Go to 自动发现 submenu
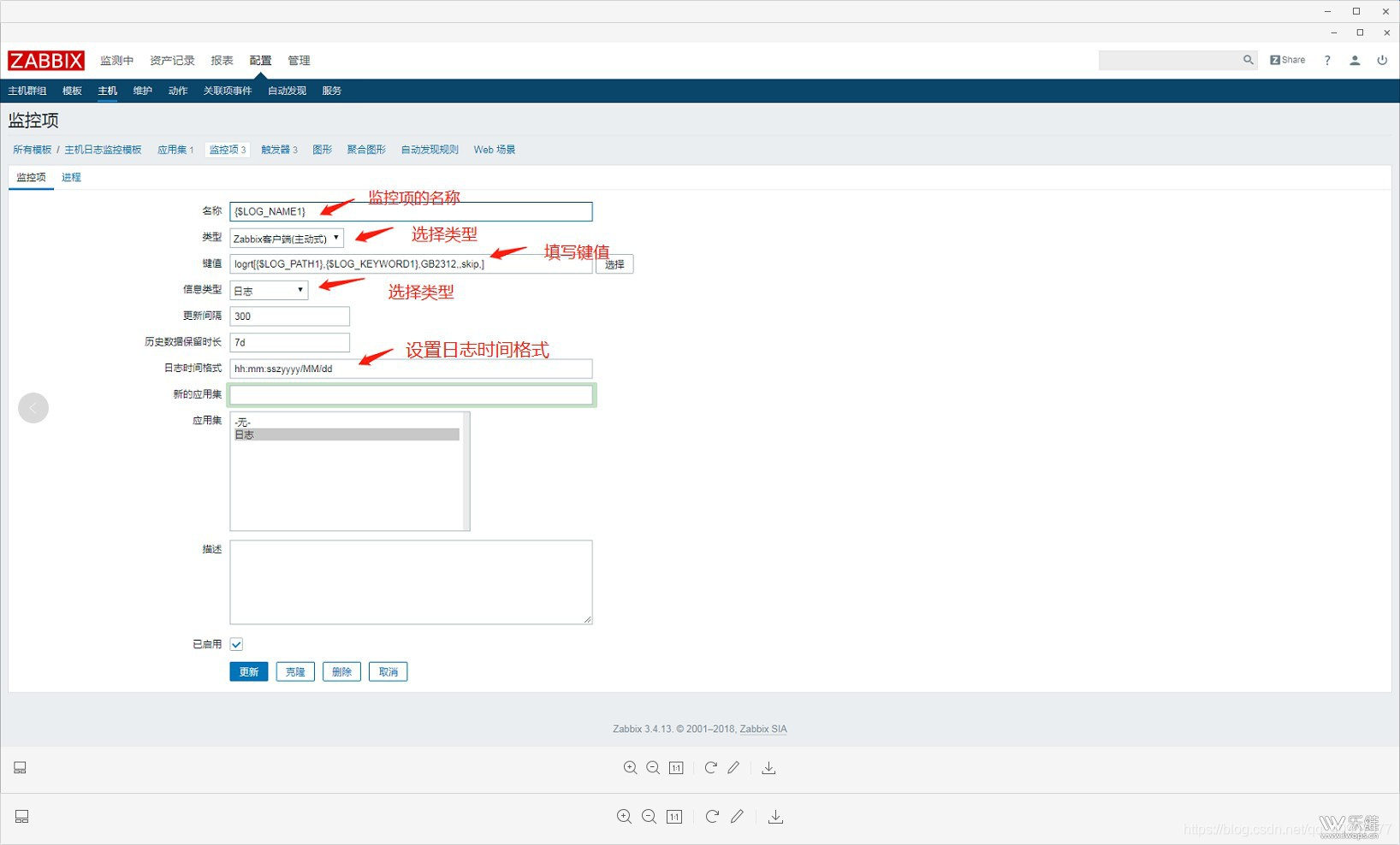 [x=288, y=91]
